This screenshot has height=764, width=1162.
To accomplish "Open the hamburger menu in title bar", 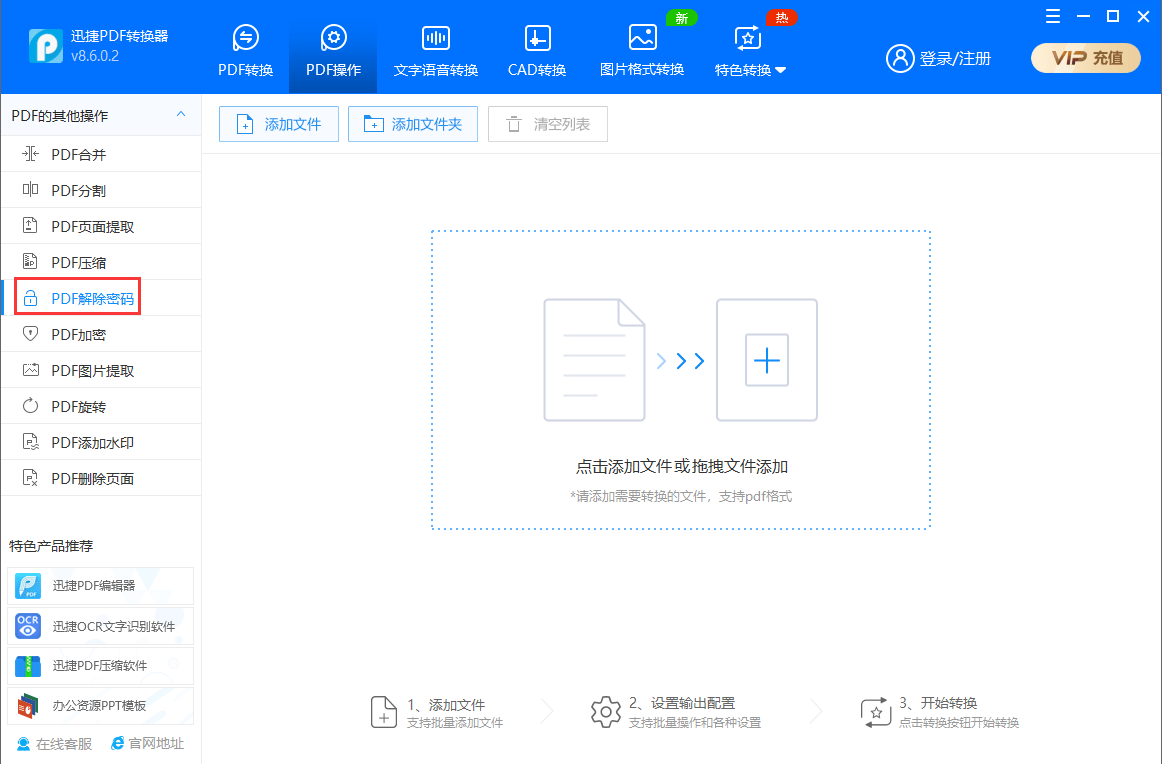I will click(1052, 16).
